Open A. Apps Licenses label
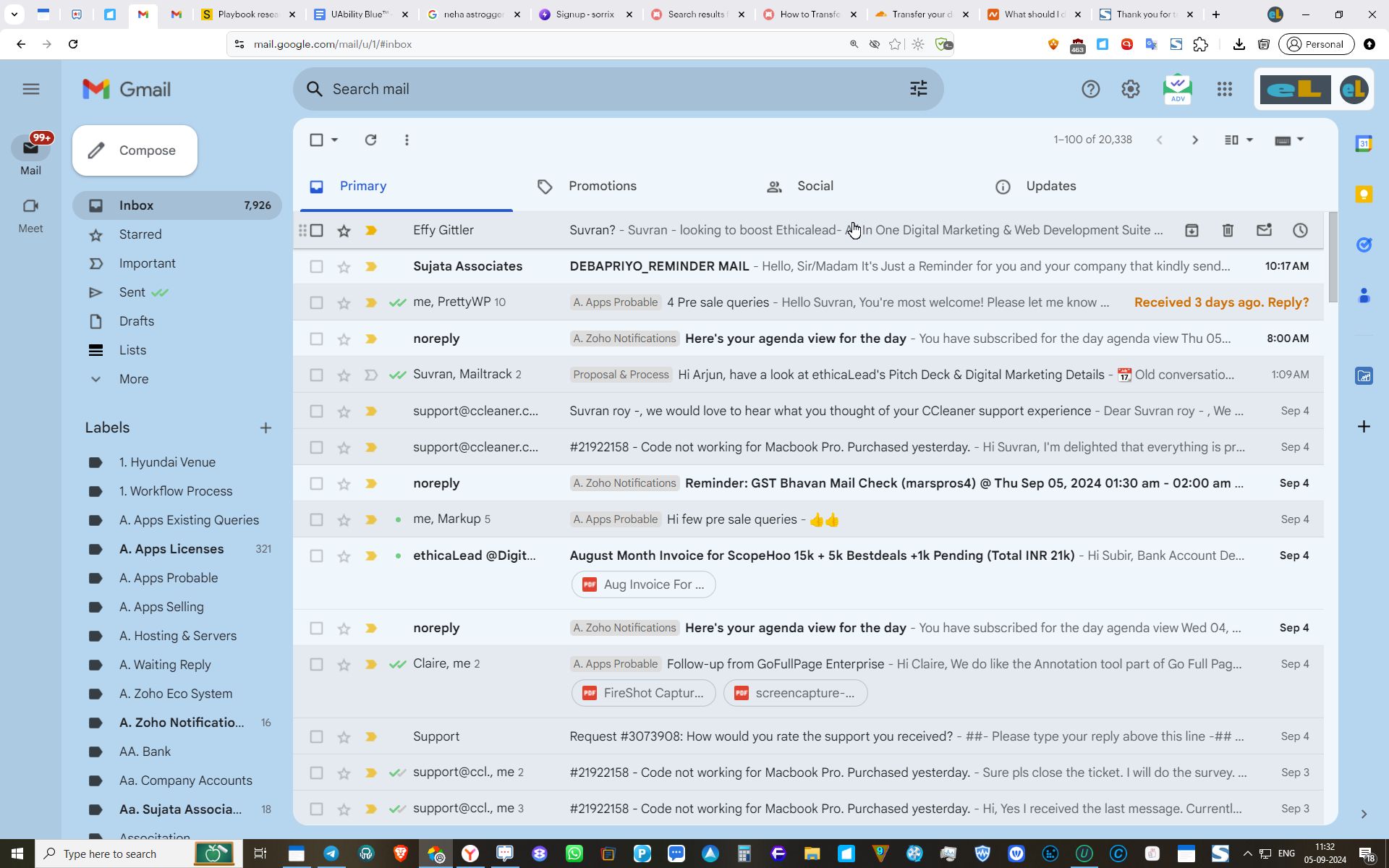The width and height of the screenshot is (1389, 868). 171,549
